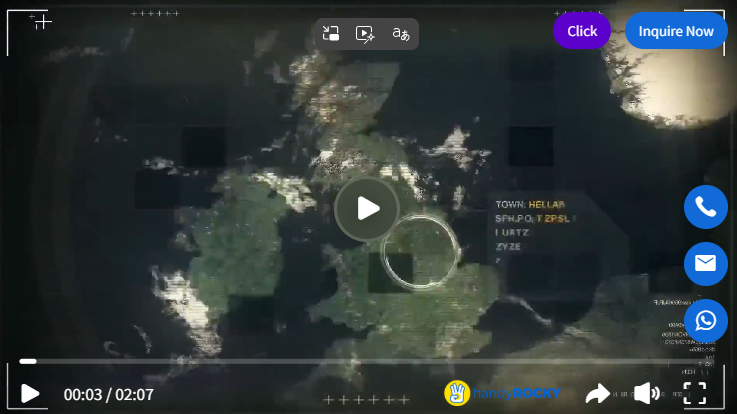
Task: Click the hancyROCKY logo
Action: [503, 393]
